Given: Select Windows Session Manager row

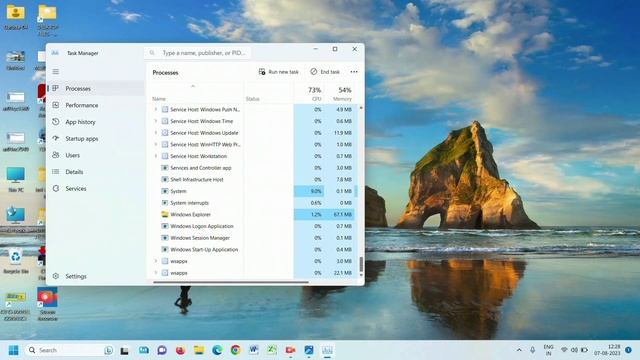Looking at the screenshot, I should (x=253, y=238).
